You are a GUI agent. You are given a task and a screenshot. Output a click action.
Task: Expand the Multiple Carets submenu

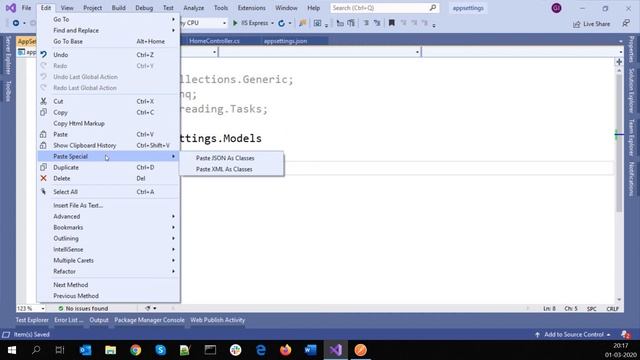point(108,260)
